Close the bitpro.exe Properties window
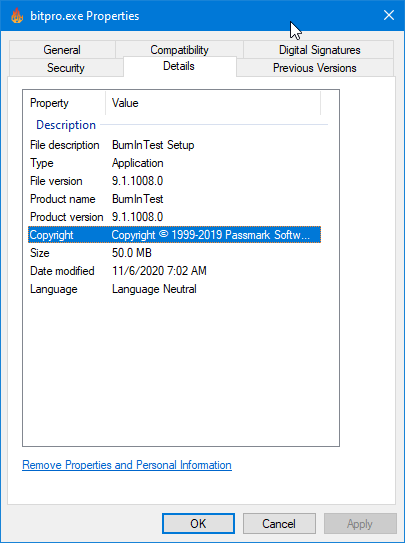 tap(389, 15)
